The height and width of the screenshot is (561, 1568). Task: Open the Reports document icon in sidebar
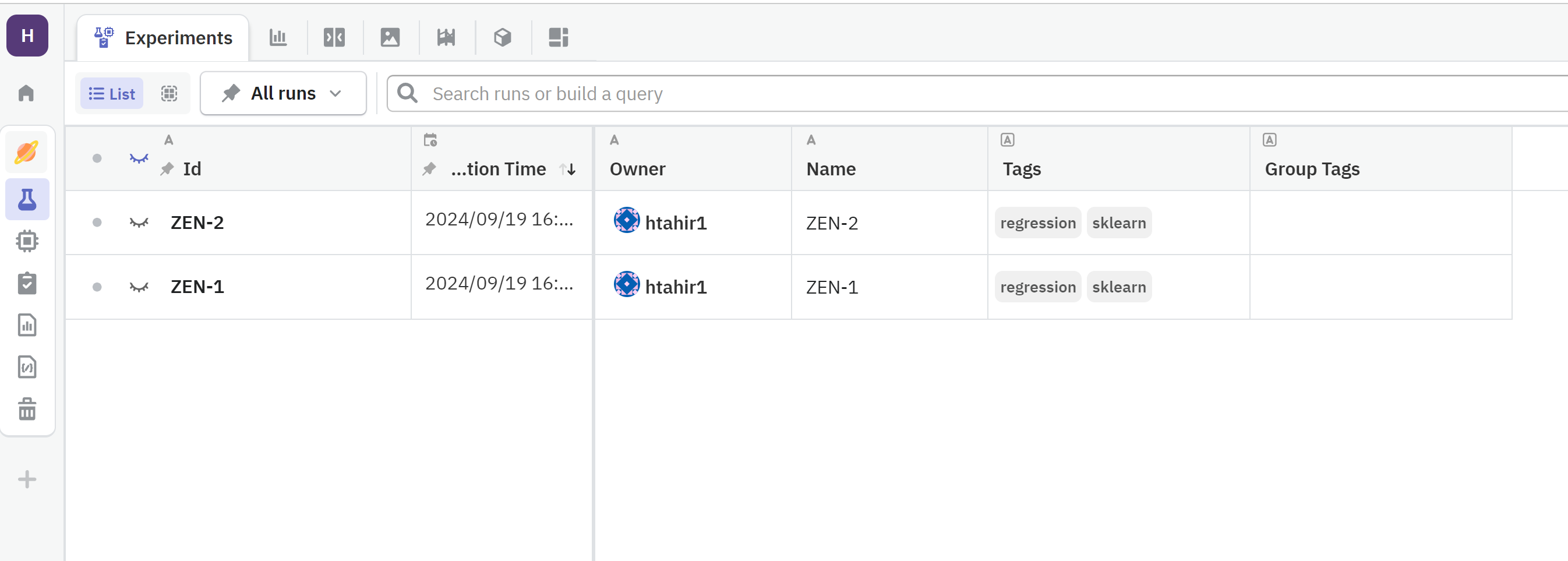[27, 326]
